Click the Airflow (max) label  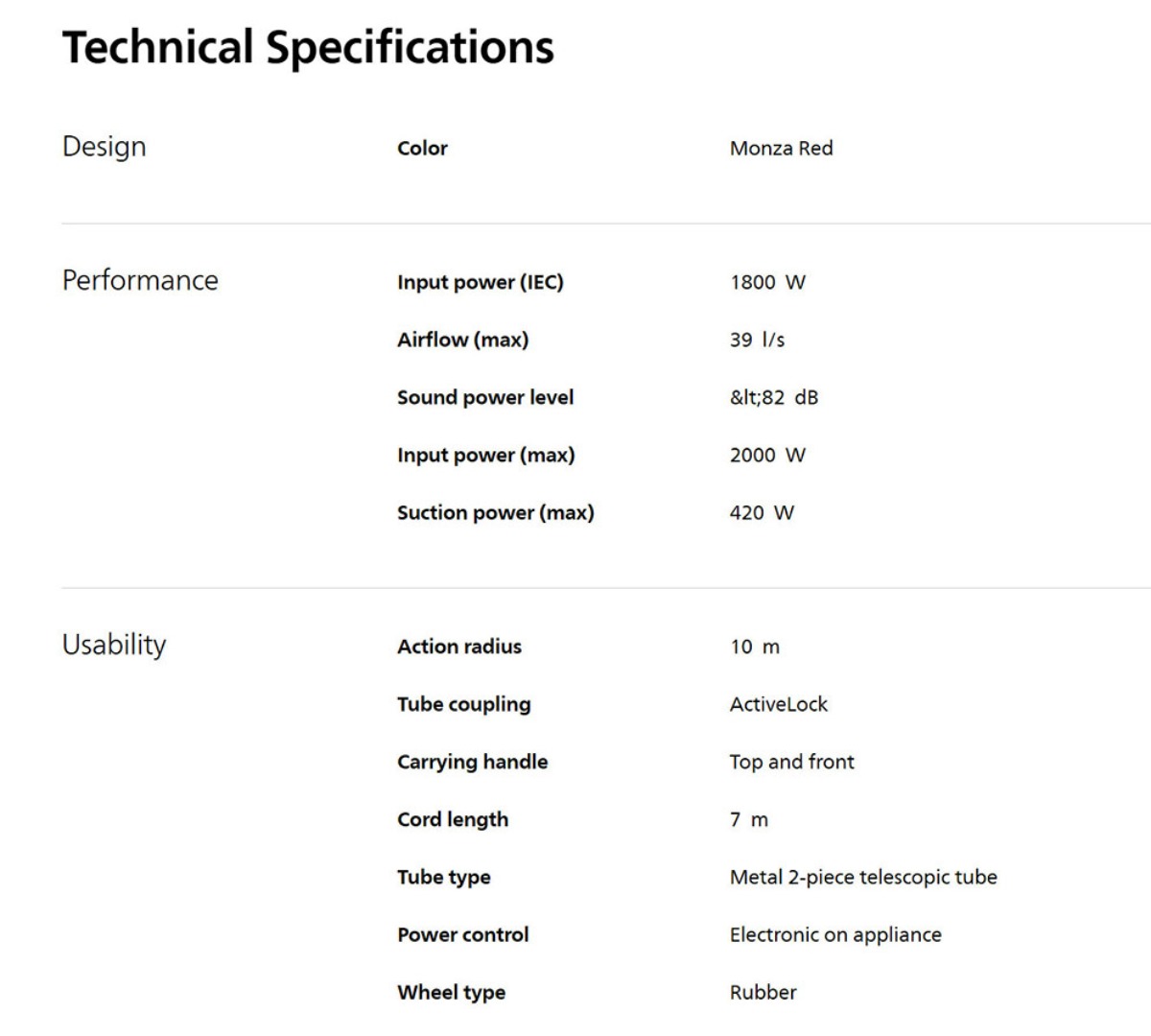coord(463,340)
